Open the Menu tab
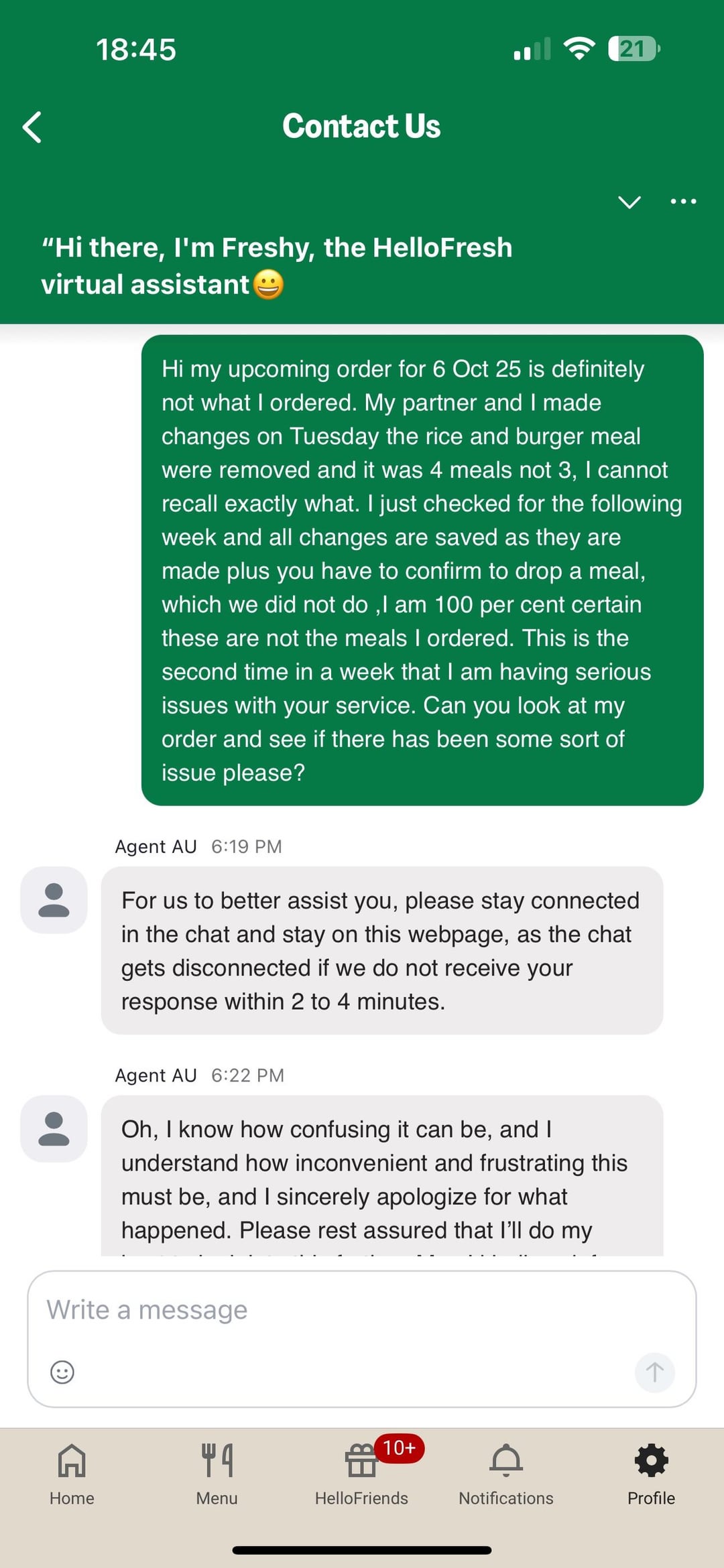This screenshot has width=724, height=1568. point(217,1472)
